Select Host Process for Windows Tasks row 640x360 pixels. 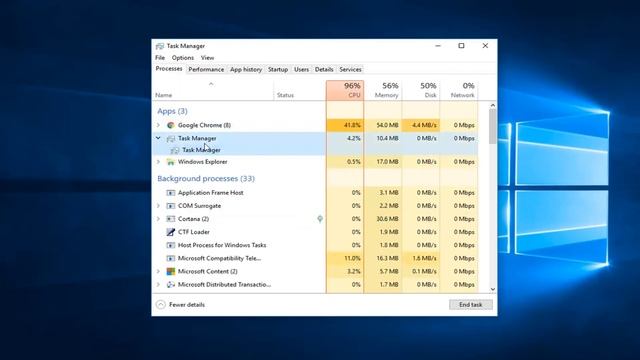point(315,245)
